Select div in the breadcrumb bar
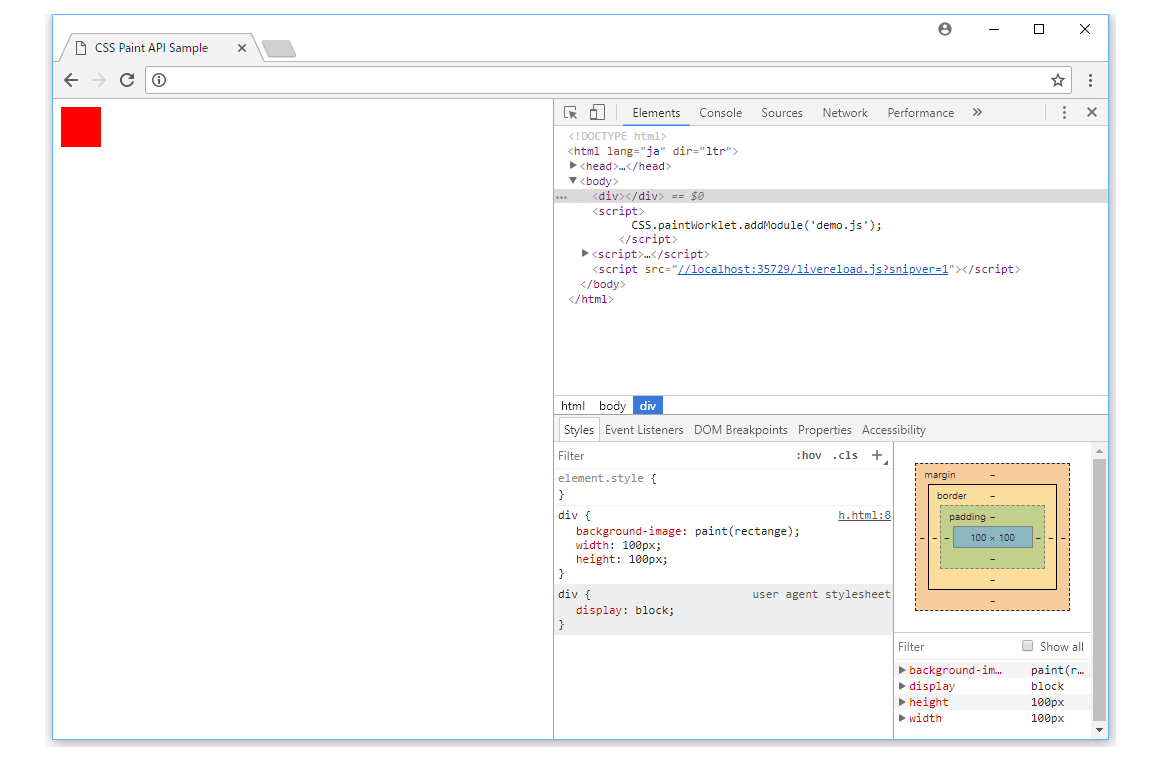Image resolution: width=1160 pixels, height=760 pixels. point(647,405)
